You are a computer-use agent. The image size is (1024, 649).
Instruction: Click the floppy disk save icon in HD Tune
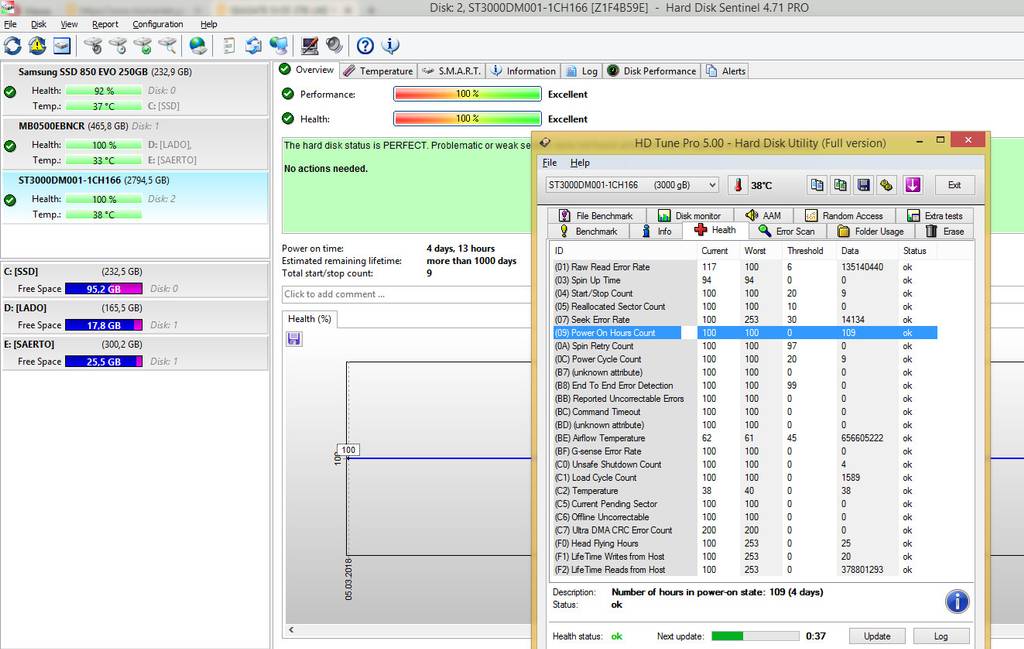[x=863, y=185]
